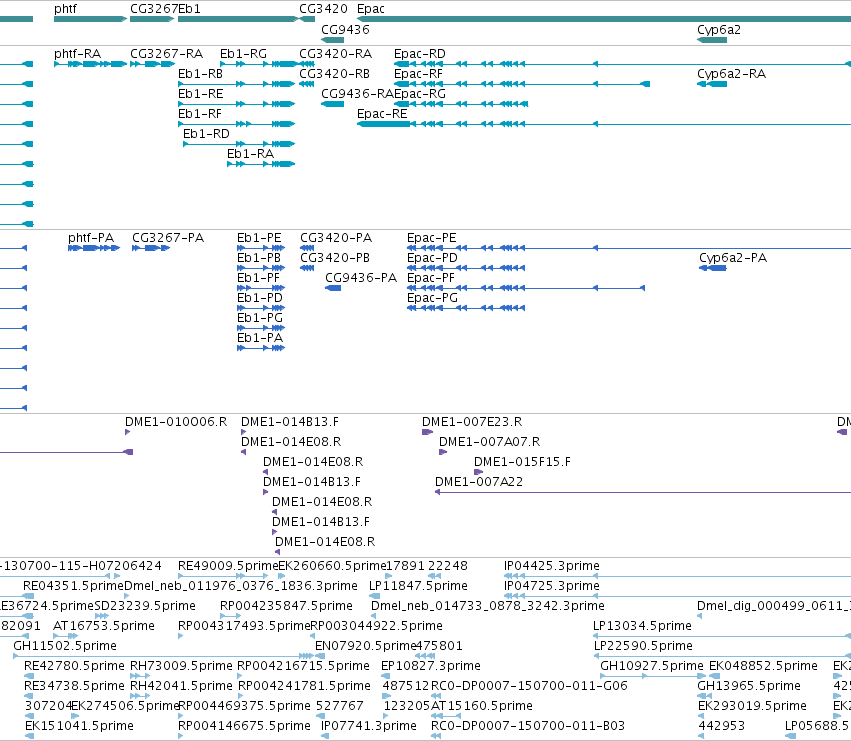
Task: Select protein Eb1-PB
Action: pos(261,268)
